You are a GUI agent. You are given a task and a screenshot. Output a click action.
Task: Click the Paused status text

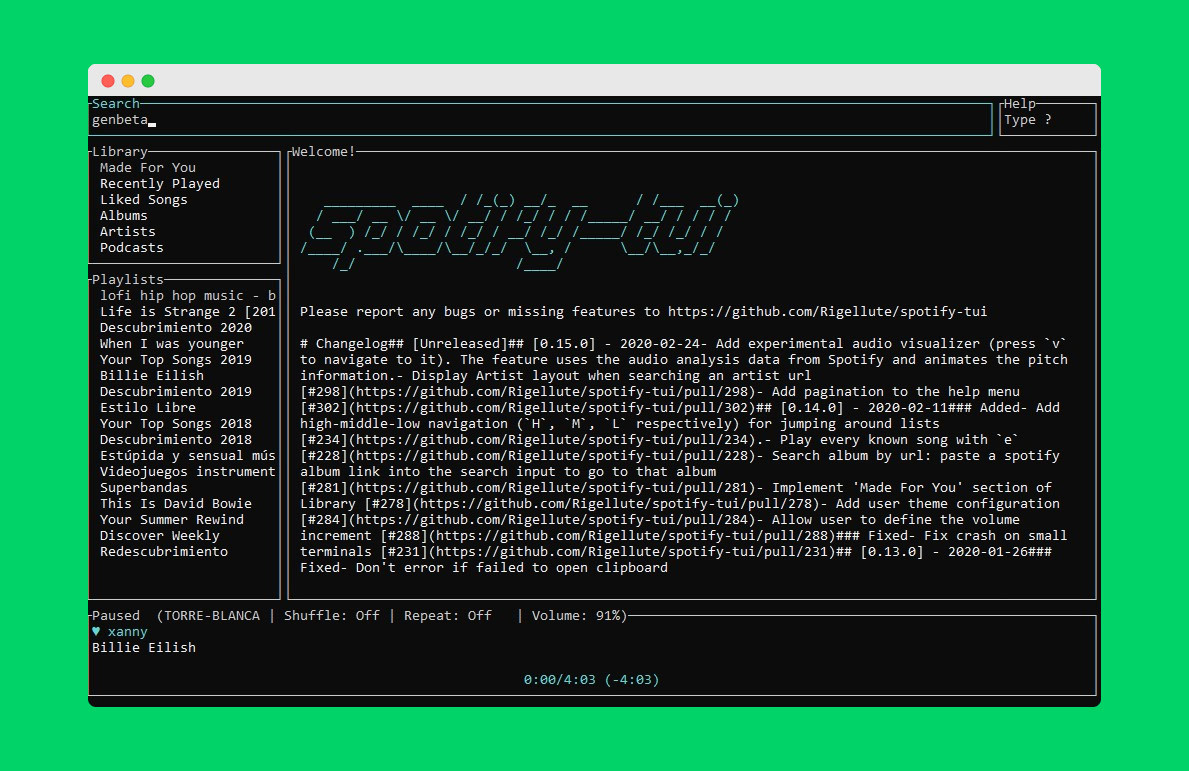point(116,616)
